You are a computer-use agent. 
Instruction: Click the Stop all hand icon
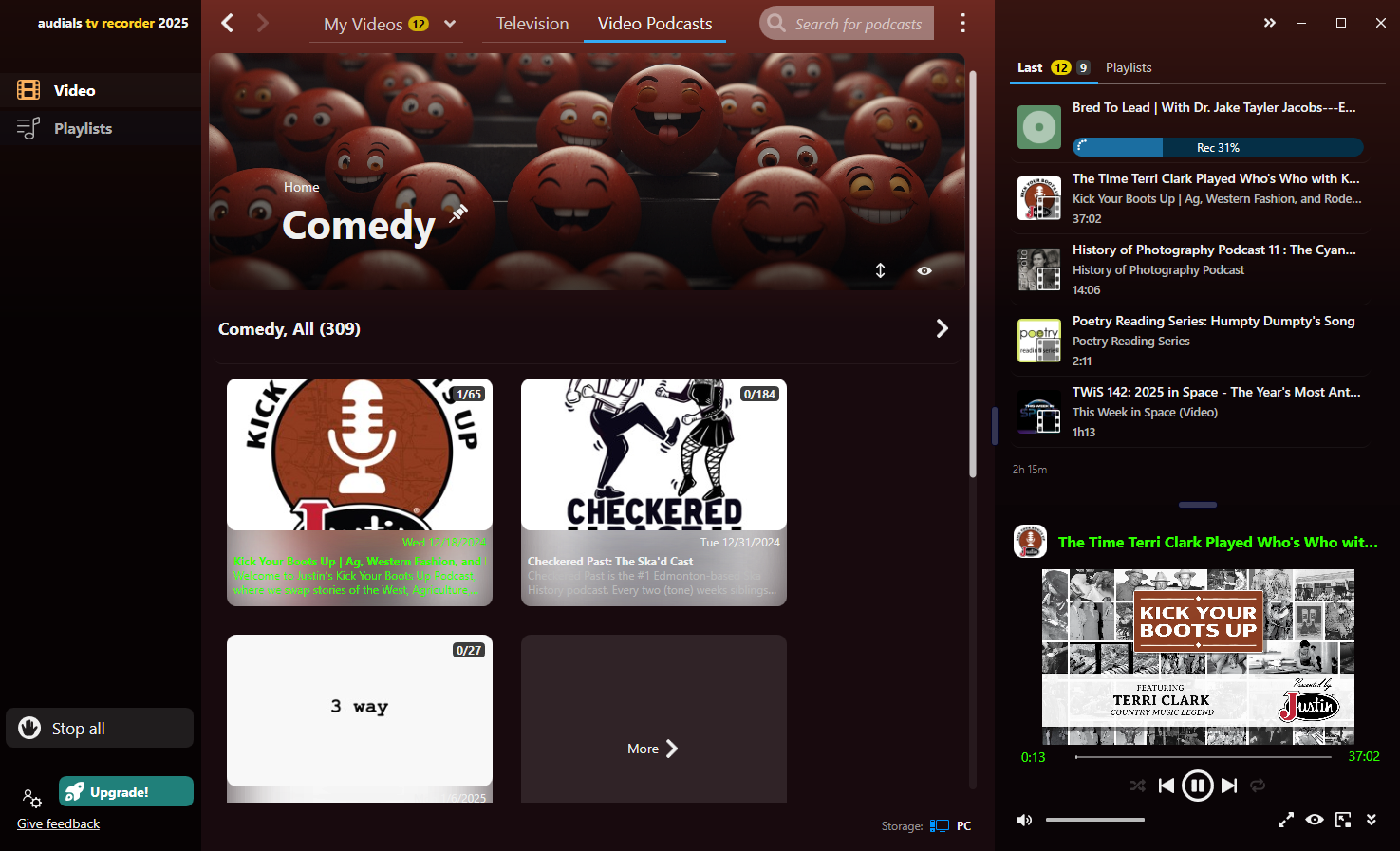pyautogui.click(x=29, y=728)
